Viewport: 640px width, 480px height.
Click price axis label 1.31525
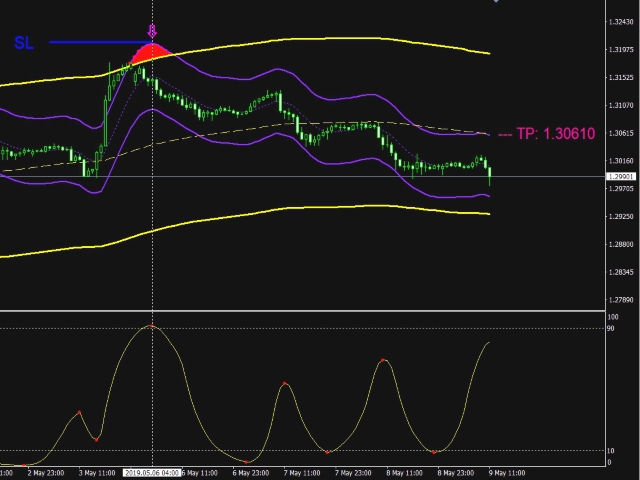pos(621,78)
